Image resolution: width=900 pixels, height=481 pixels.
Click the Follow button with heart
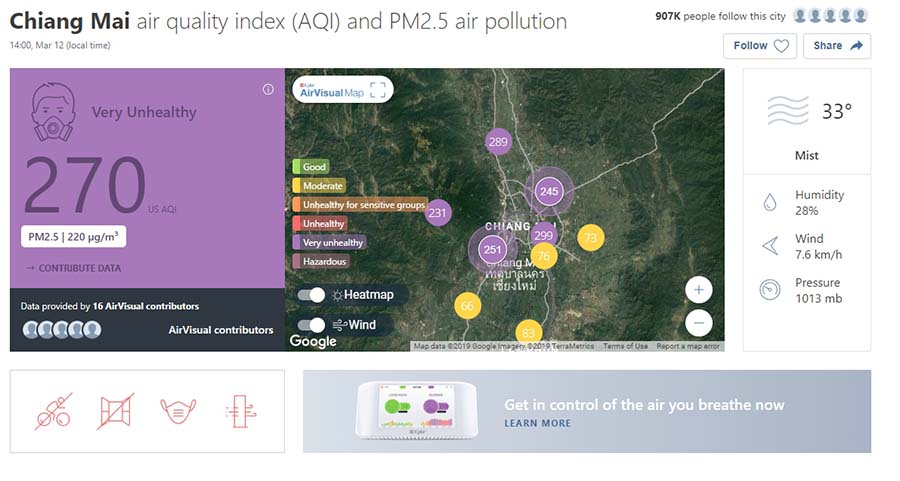[760, 46]
